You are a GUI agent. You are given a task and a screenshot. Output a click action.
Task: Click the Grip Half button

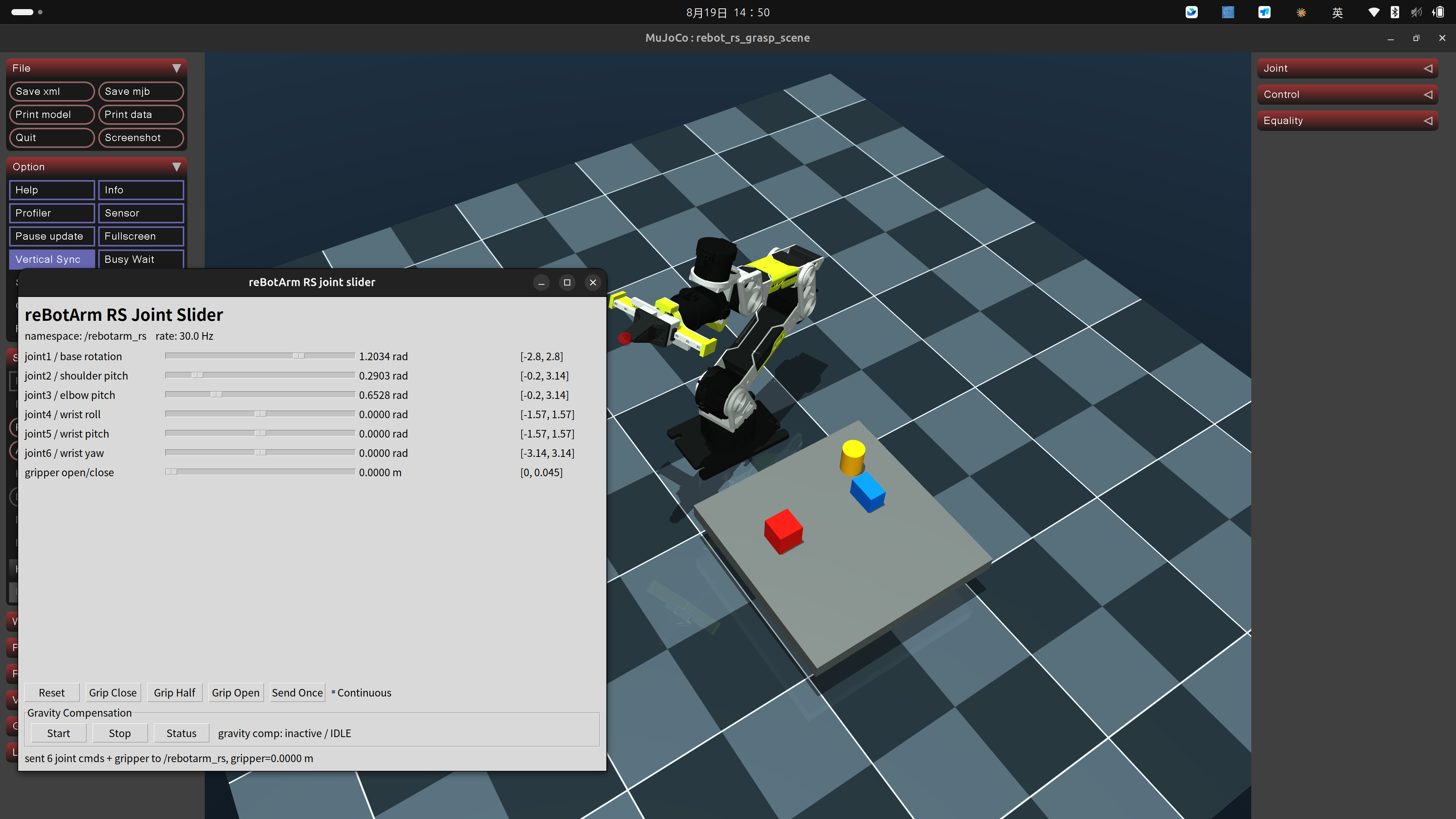coord(175,692)
